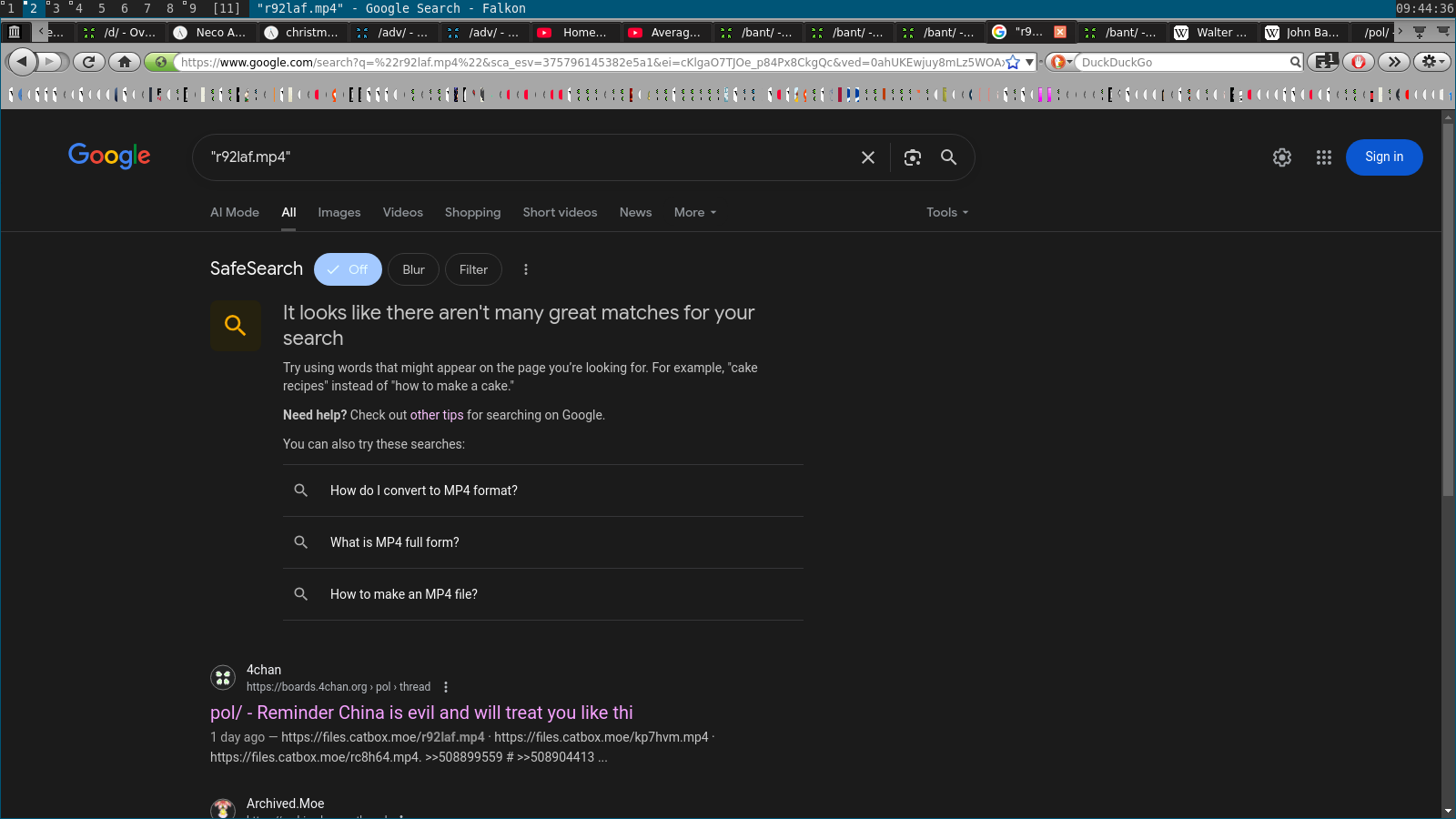This screenshot has width=1456, height=819.
Task: Close the active Google search tab
Action: click(1060, 32)
